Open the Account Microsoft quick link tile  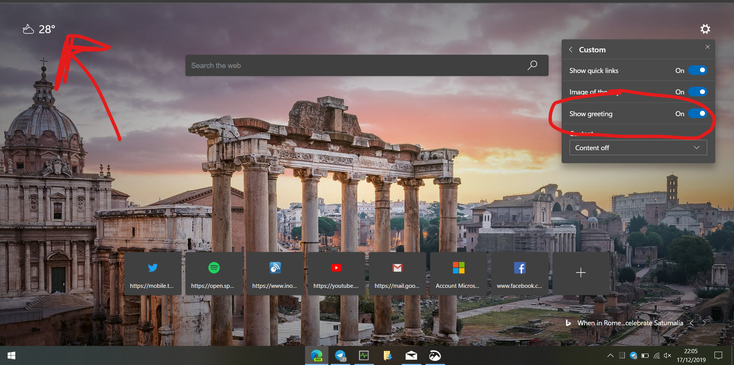tap(458, 274)
